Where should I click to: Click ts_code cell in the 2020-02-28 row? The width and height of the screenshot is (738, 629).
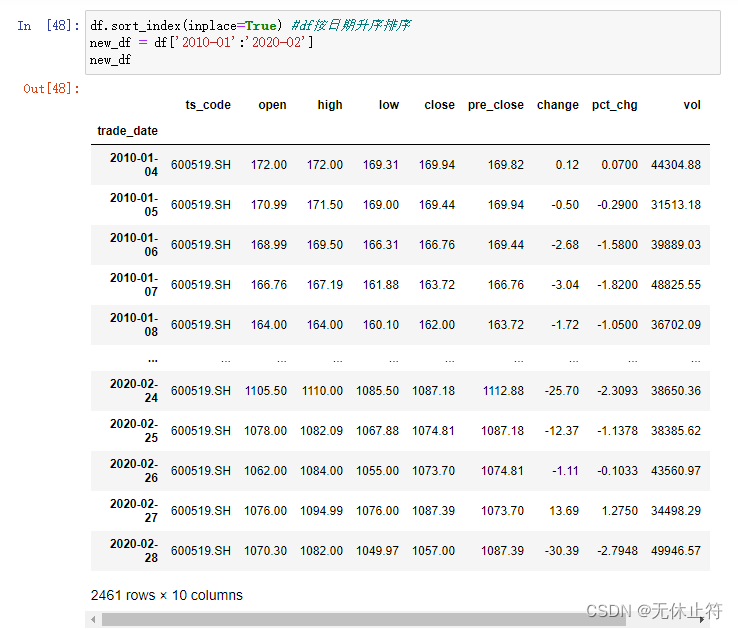pos(201,551)
